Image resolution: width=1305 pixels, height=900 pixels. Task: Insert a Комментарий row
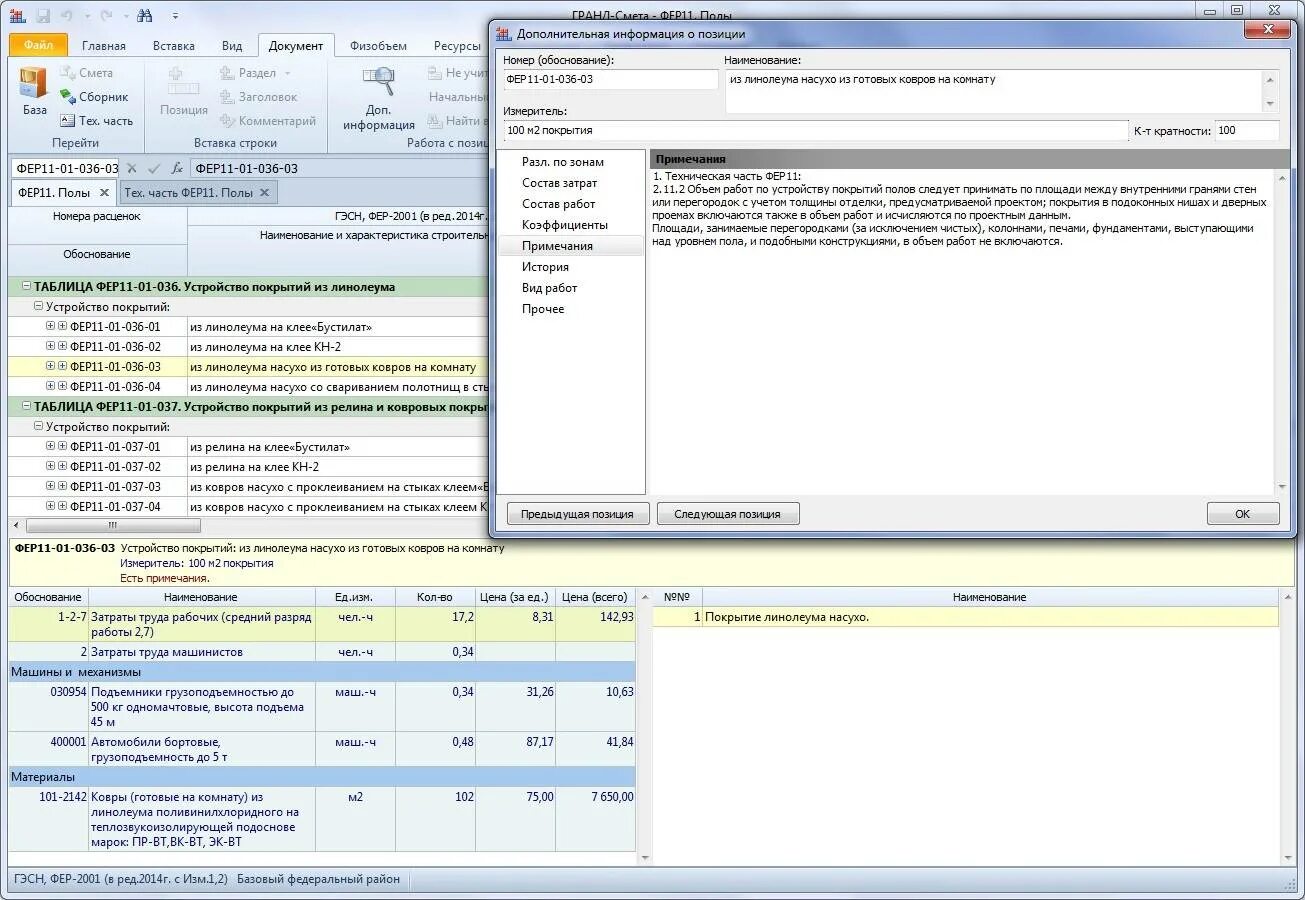(x=267, y=121)
